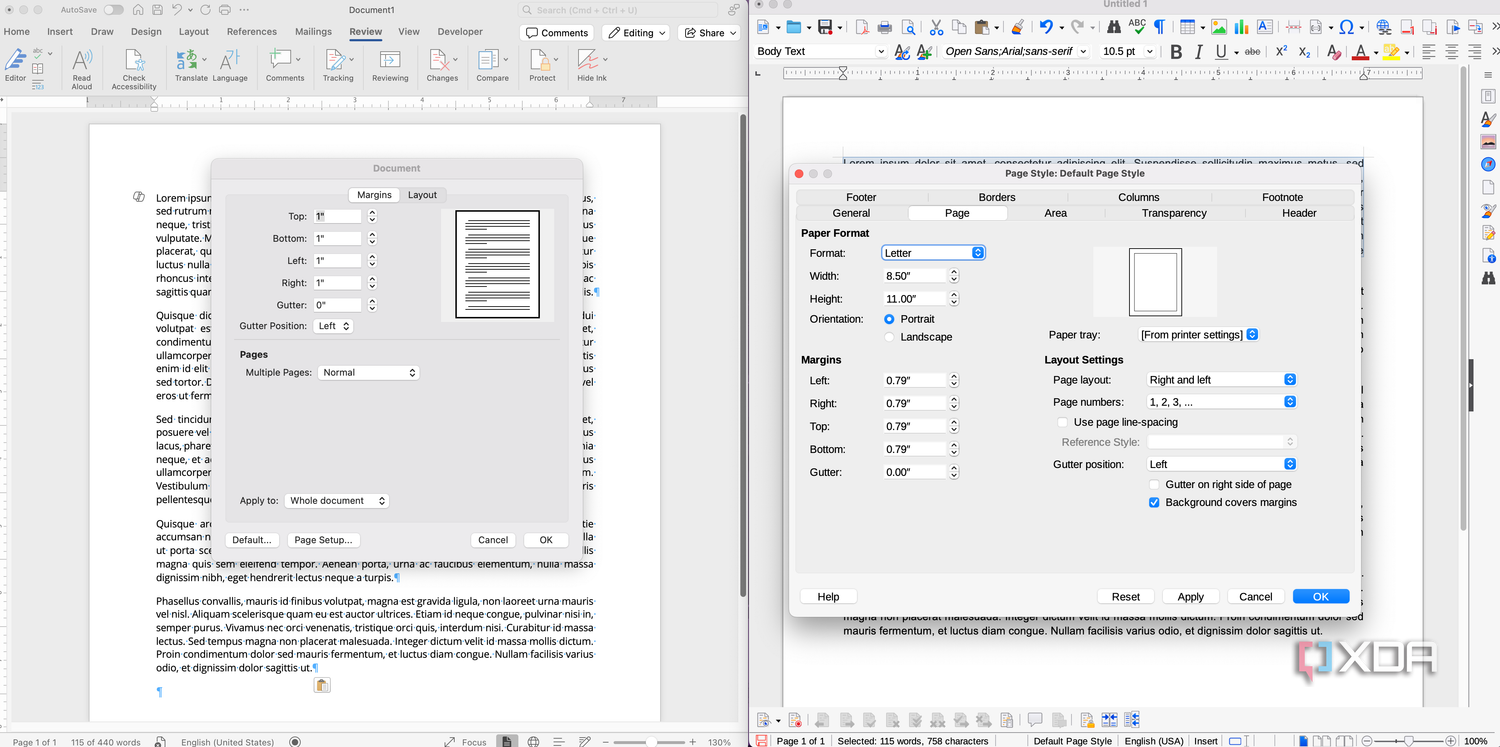Click the Top margin field in Word dialog

[x=337, y=216]
